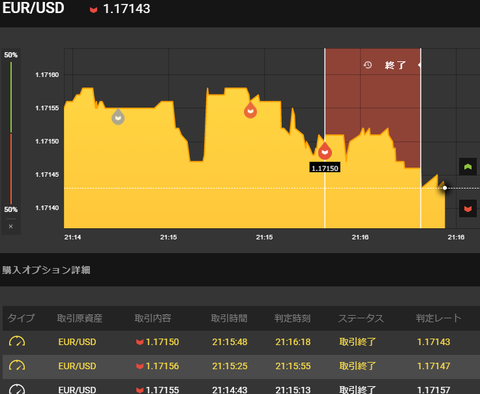Screen dimensions: 480x394
Task: Click the EUR/USD title at top
Action: tap(33, 8)
